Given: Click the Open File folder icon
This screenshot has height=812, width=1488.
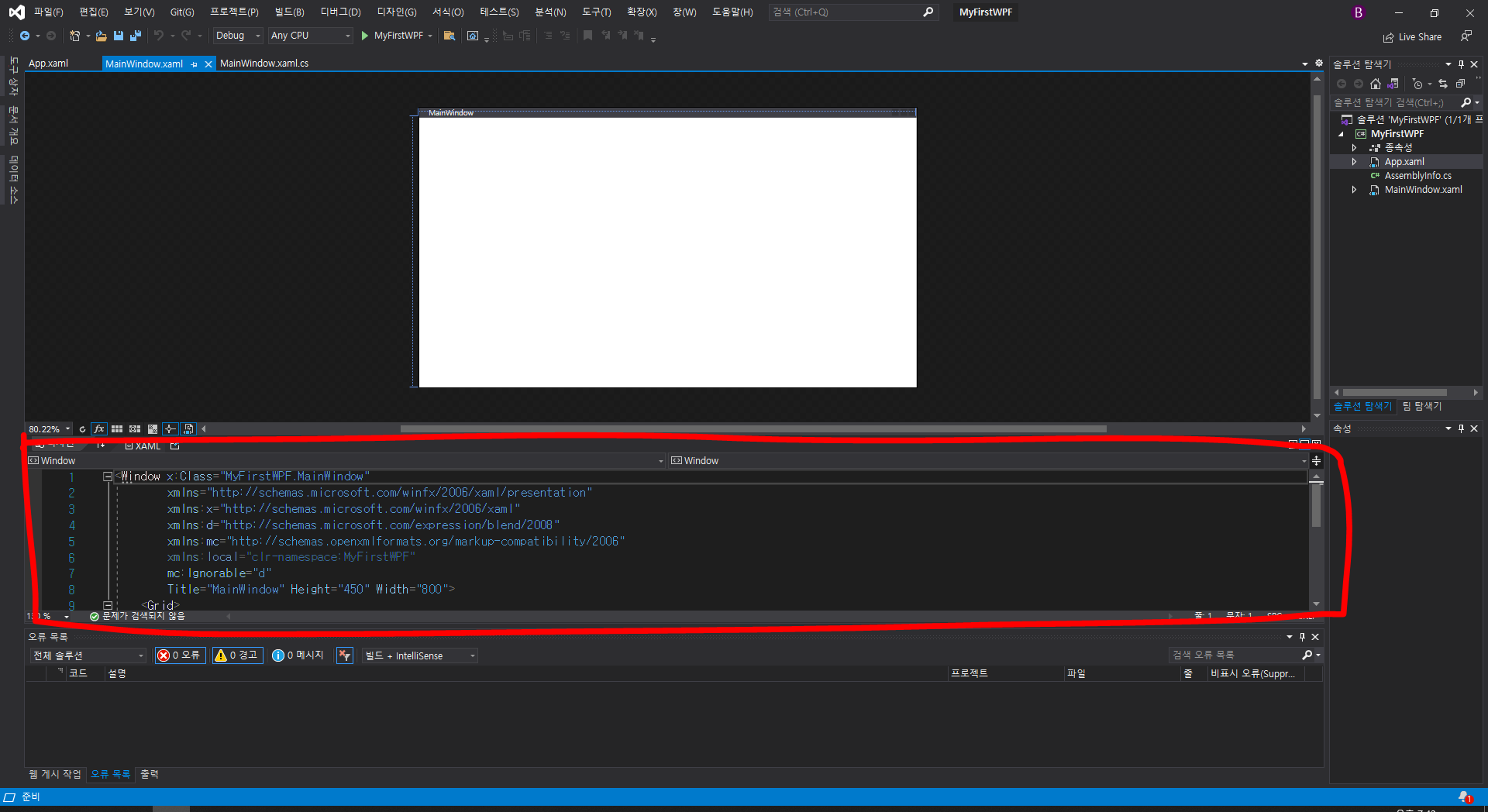Looking at the screenshot, I should pos(101,36).
